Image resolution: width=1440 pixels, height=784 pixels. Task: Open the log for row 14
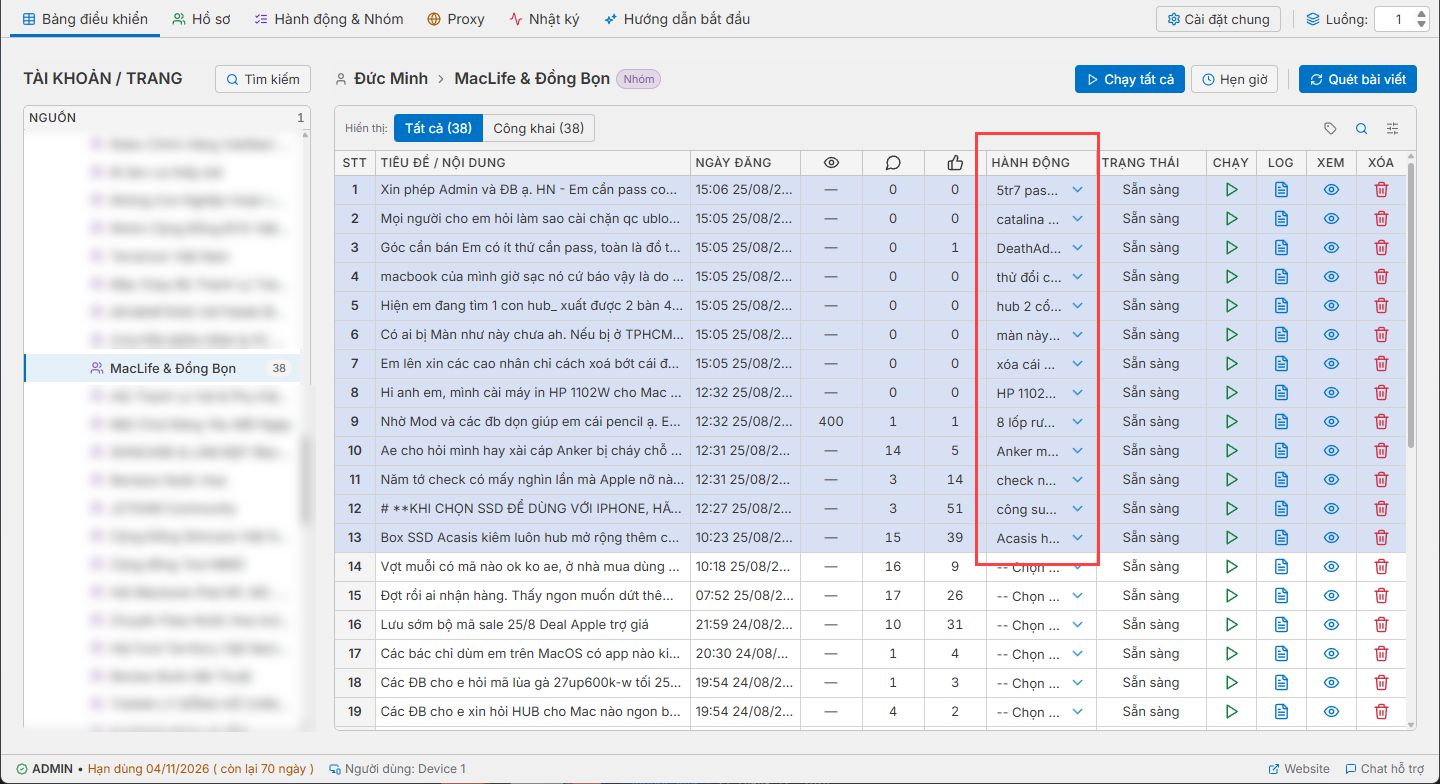[1281, 567]
